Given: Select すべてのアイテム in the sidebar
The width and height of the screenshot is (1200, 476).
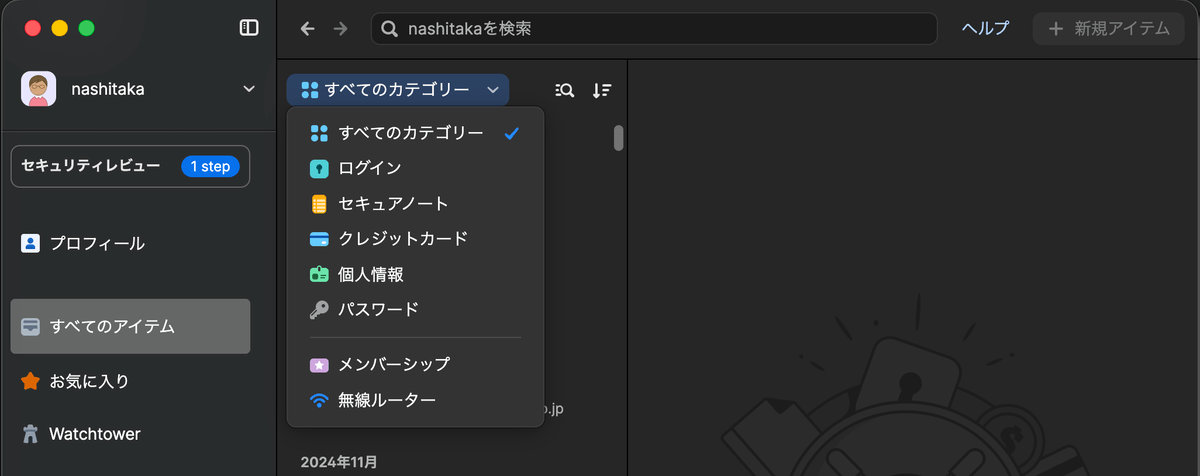Looking at the screenshot, I should [x=130, y=326].
